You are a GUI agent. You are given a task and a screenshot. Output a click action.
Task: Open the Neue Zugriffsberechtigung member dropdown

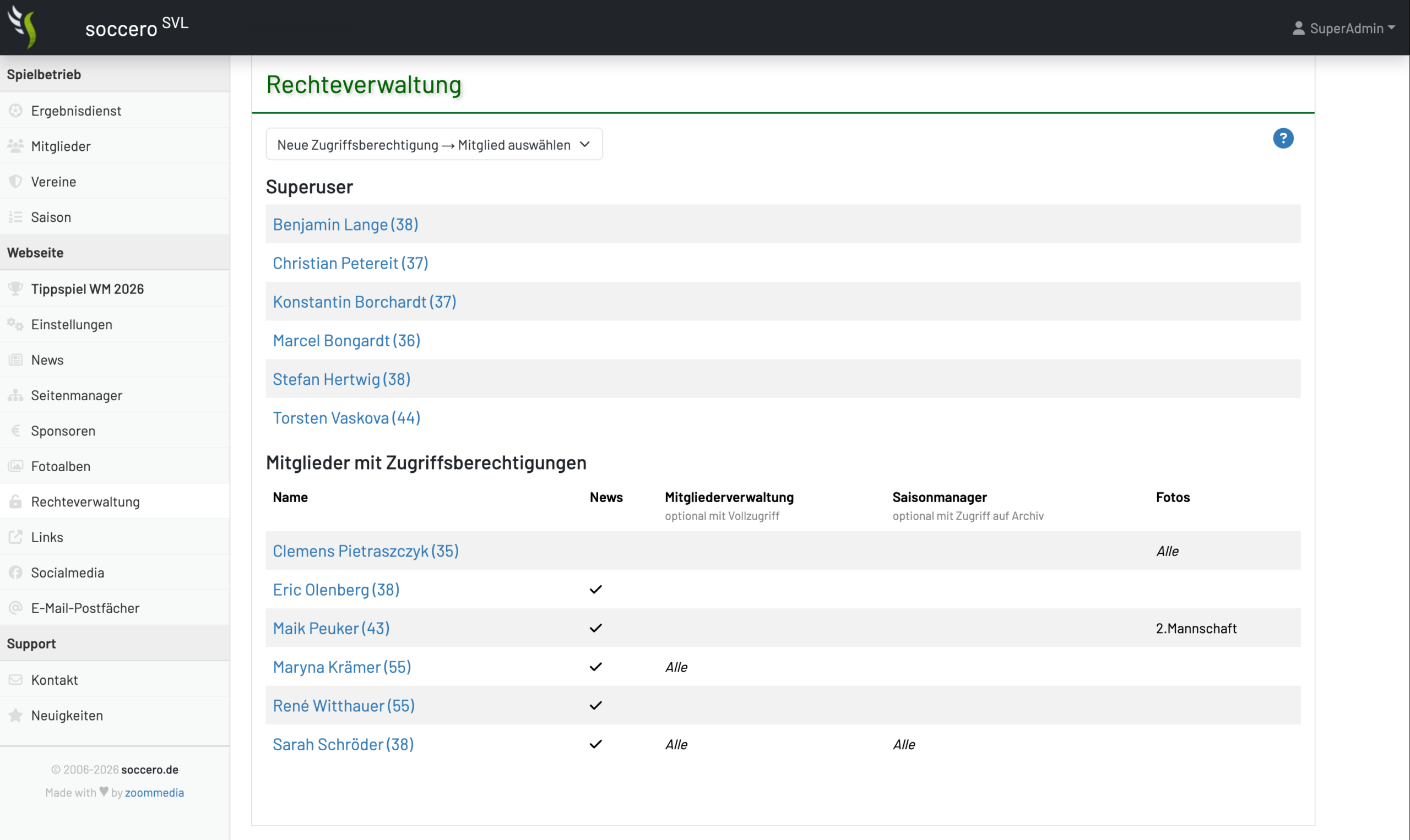point(434,144)
